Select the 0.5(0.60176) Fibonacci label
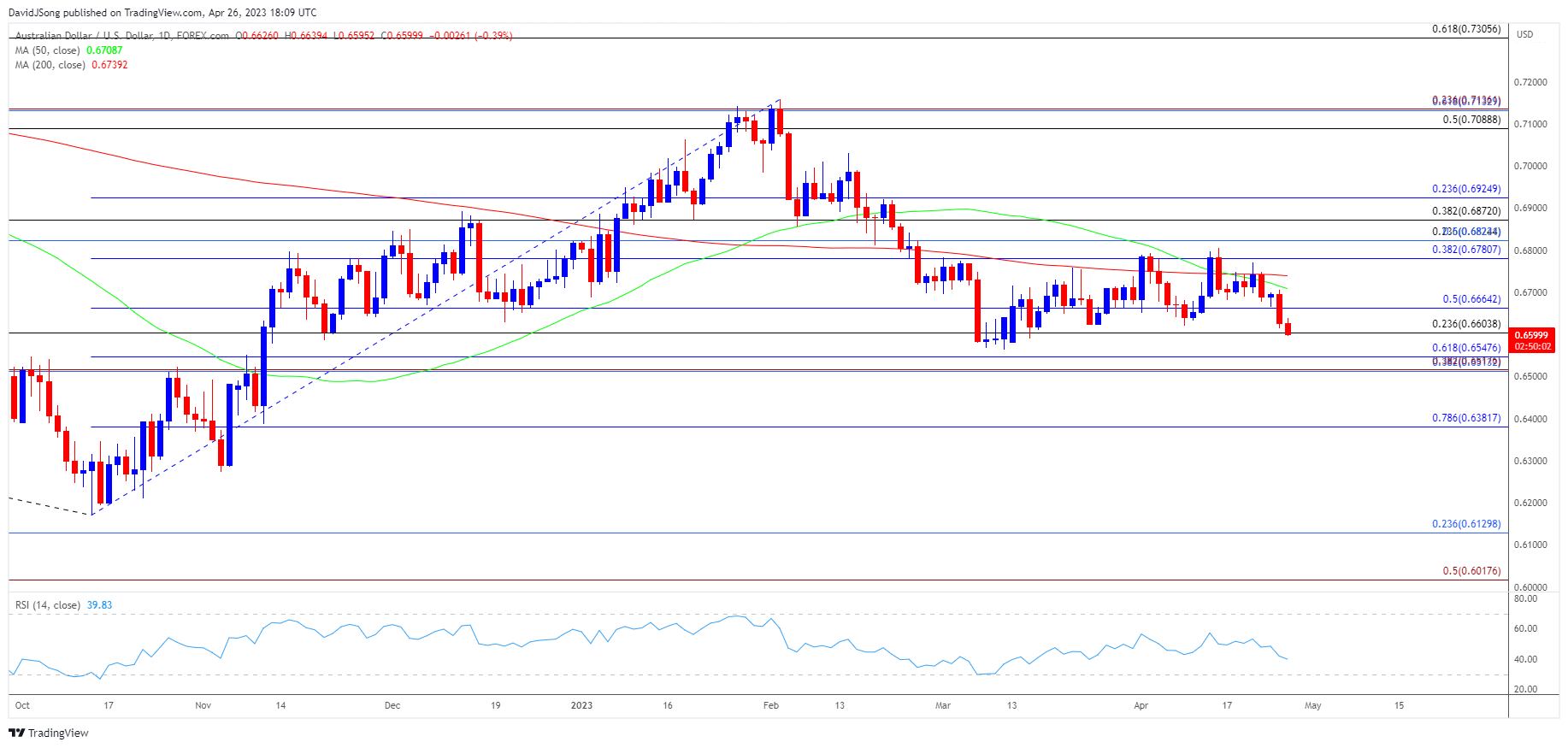 [x=1471, y=571]
